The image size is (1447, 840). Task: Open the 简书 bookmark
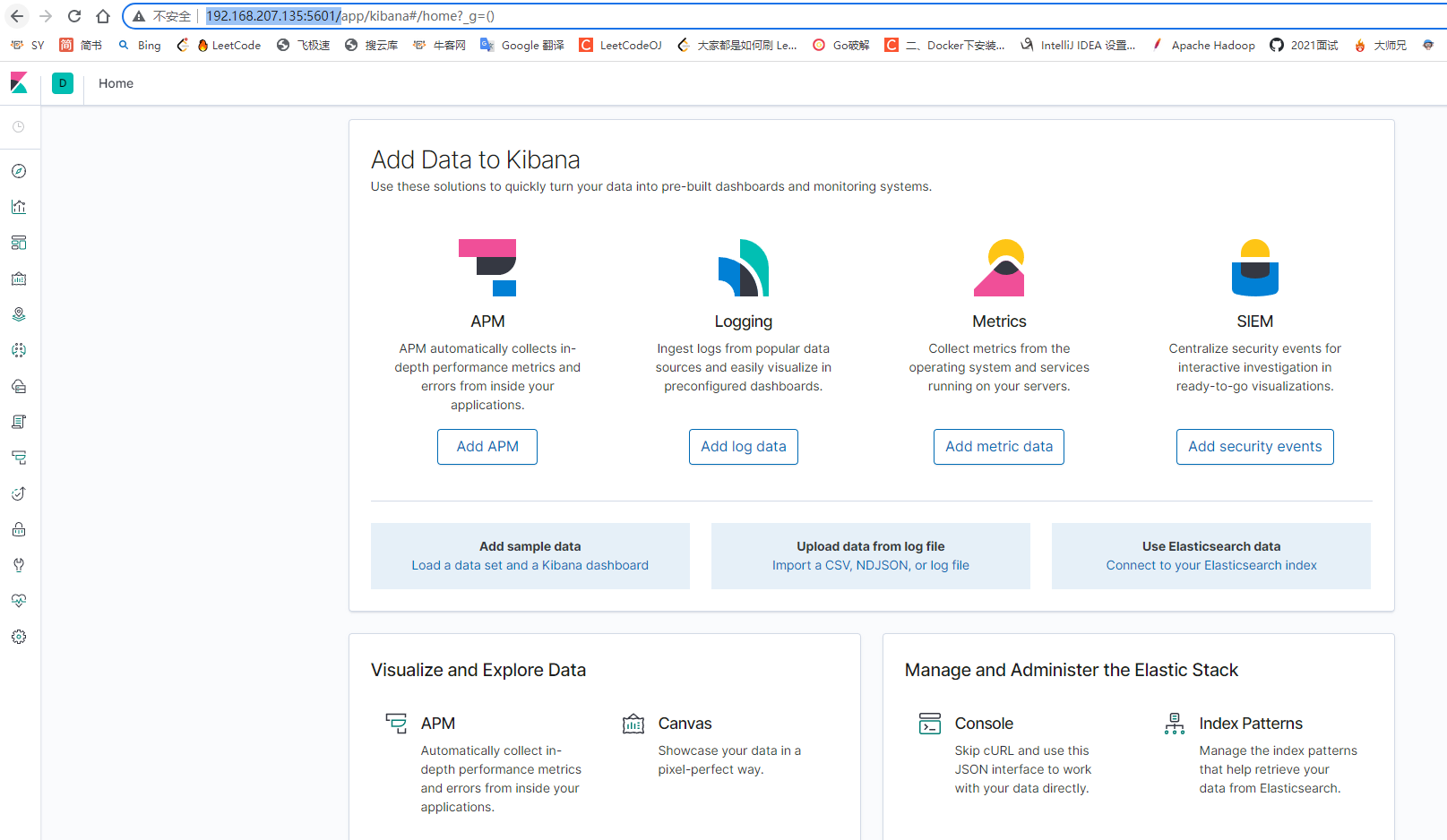point(81,45)
